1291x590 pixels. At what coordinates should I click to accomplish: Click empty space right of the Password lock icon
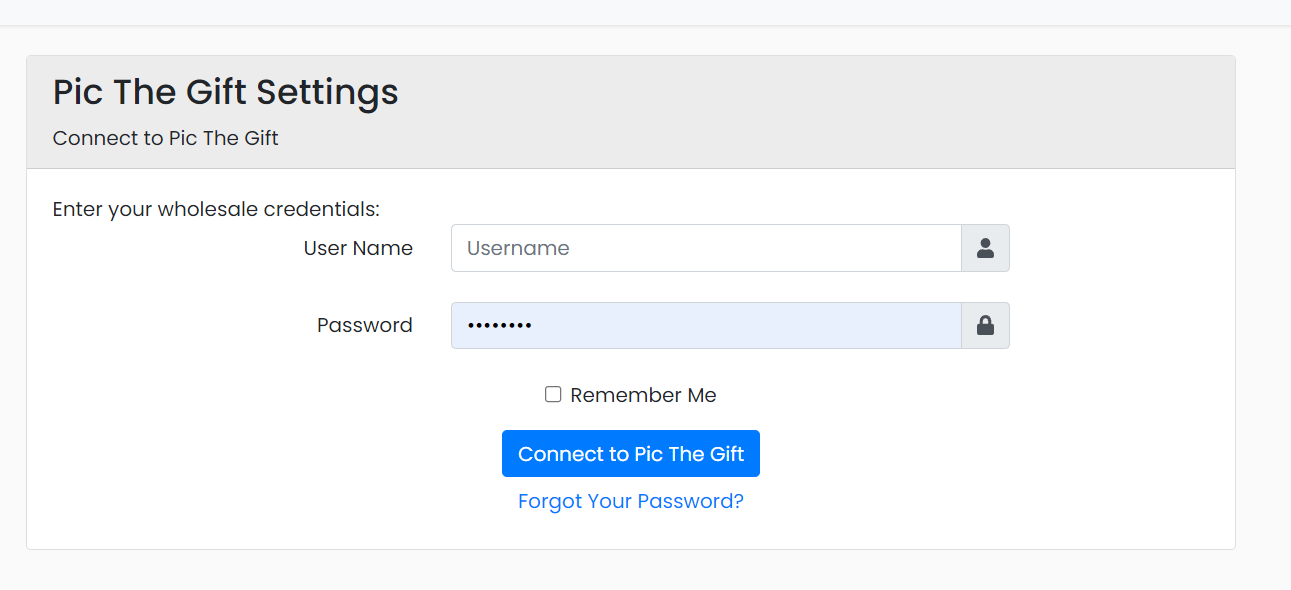pos(1120,326)
